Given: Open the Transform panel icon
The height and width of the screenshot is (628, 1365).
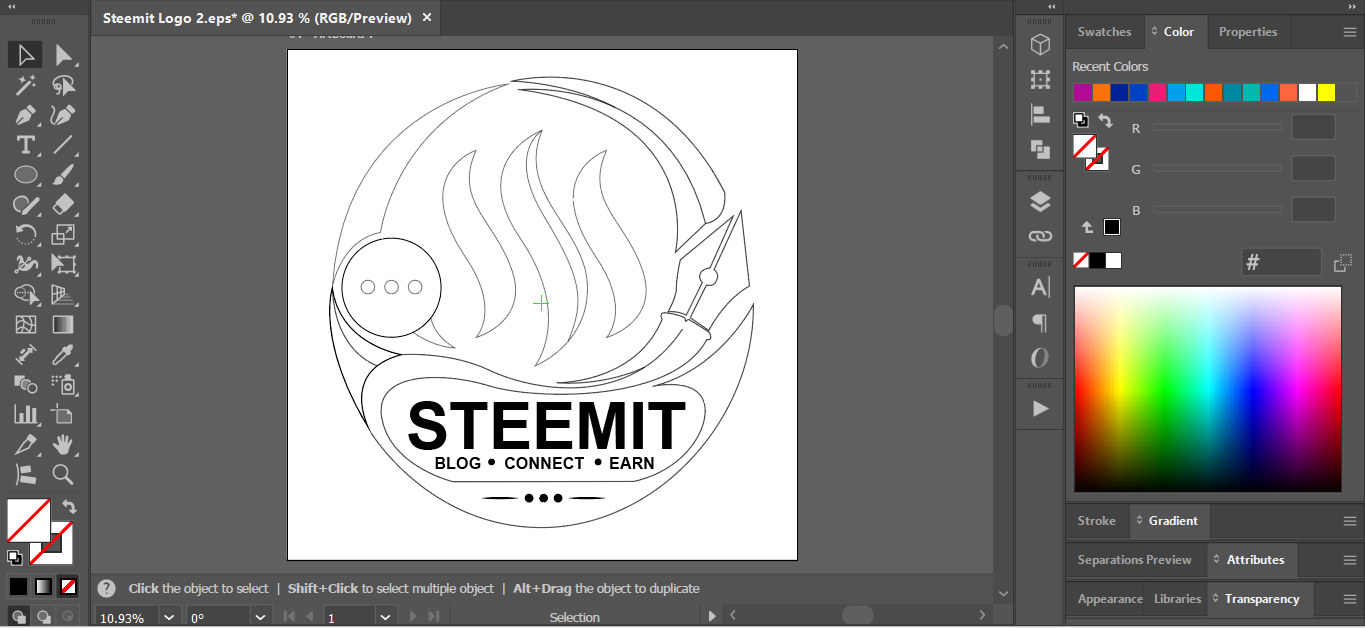Looking at the screenshot, I should 1040,79.
